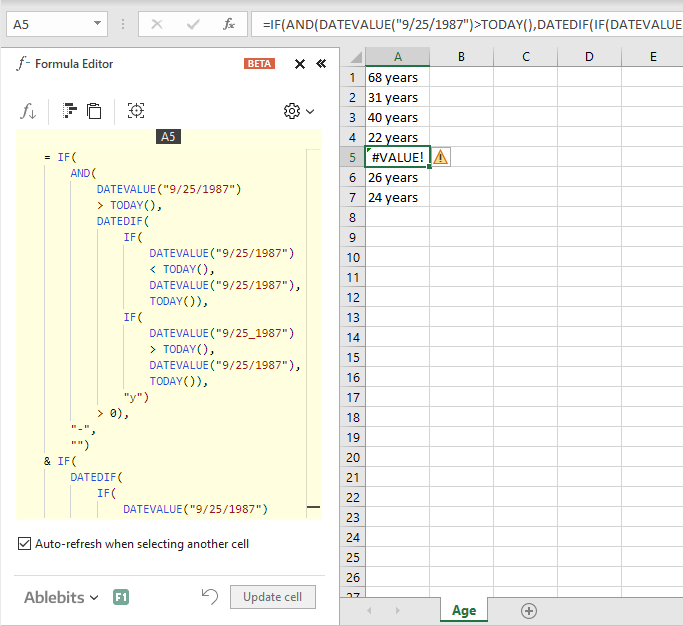Click the previous sheet navigation arrow
Viewport: 683px width, 626px height.
pos(369,611)
